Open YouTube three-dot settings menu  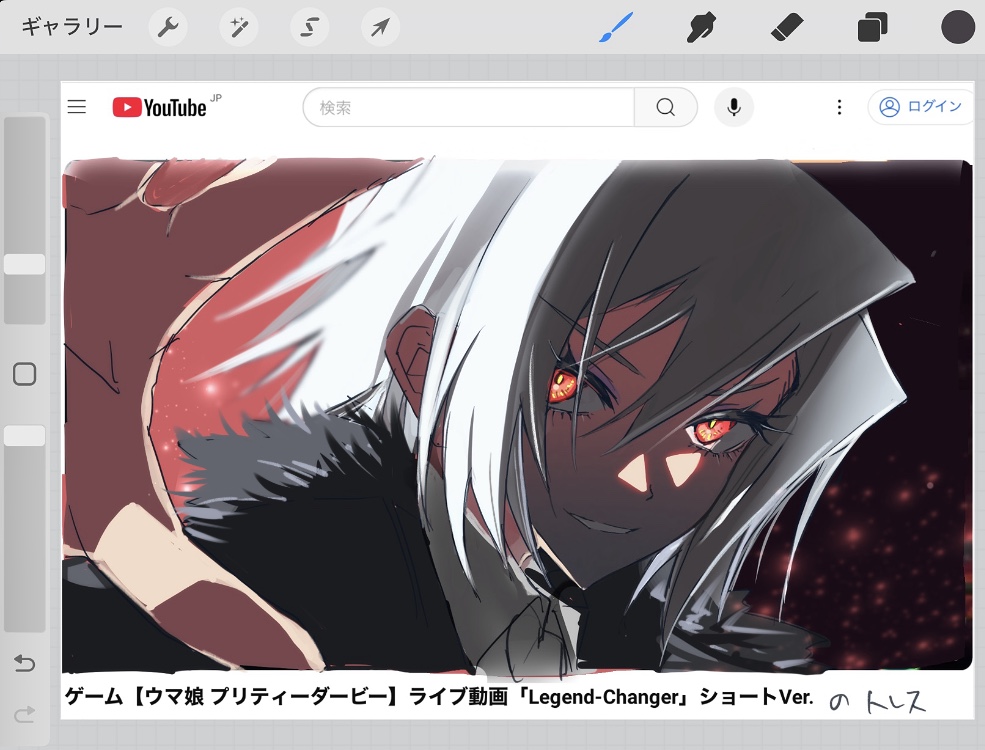[x=840, y=107]
